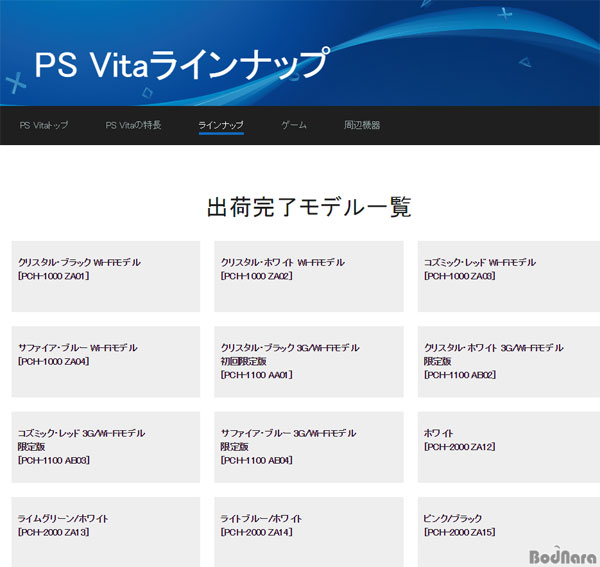Go to the ゲーム navigation tab
The height and width of the screenshot is (567, 600).
point(294,125)
